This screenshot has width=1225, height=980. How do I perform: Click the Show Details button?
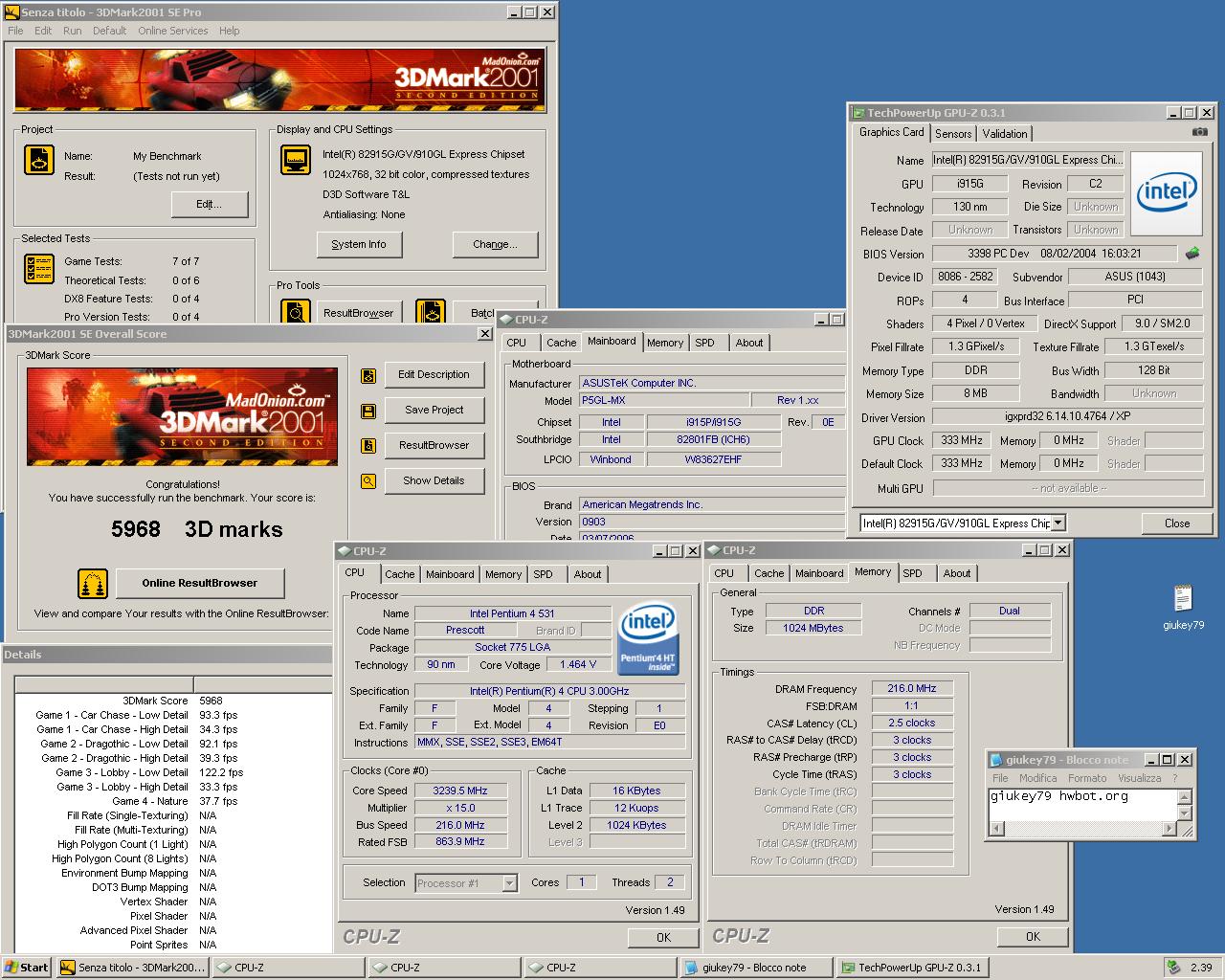point(434,481)
